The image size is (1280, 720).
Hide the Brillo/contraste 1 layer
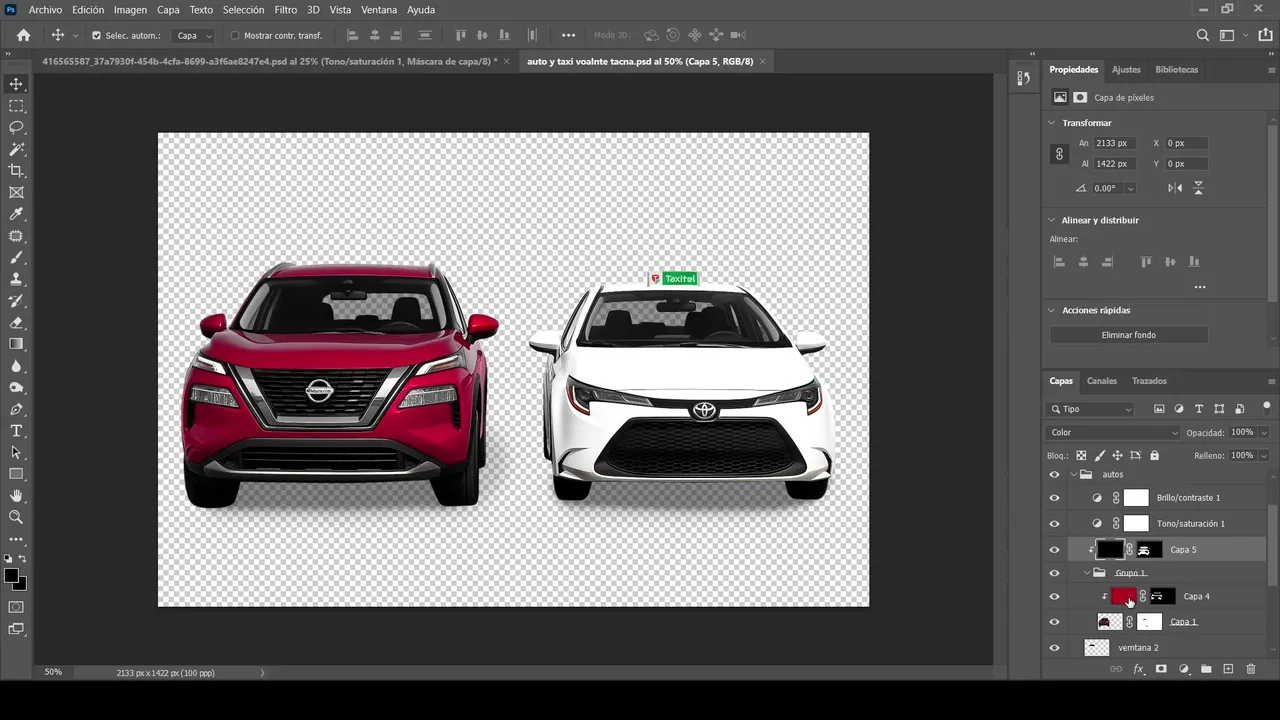click(1054, 498)
